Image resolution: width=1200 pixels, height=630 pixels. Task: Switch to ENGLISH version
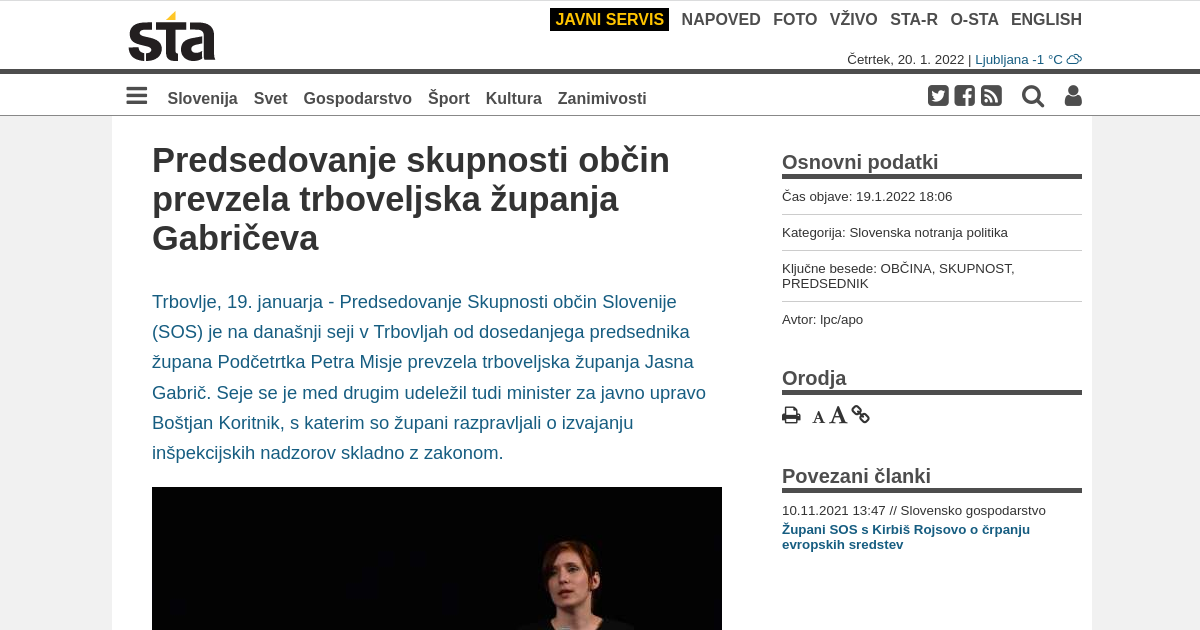click(1046, 19)
